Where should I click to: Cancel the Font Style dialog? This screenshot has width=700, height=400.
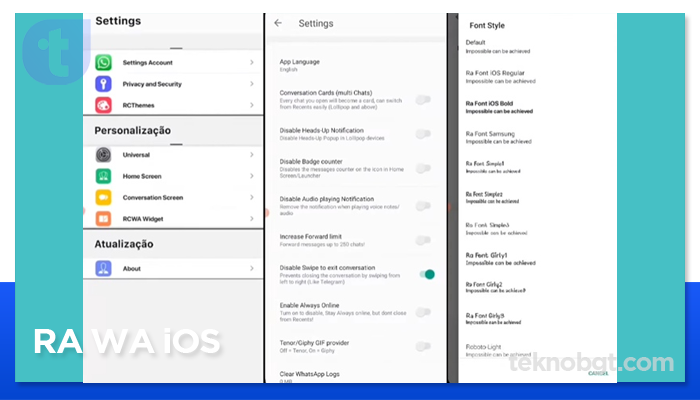[x=598, y=373]
